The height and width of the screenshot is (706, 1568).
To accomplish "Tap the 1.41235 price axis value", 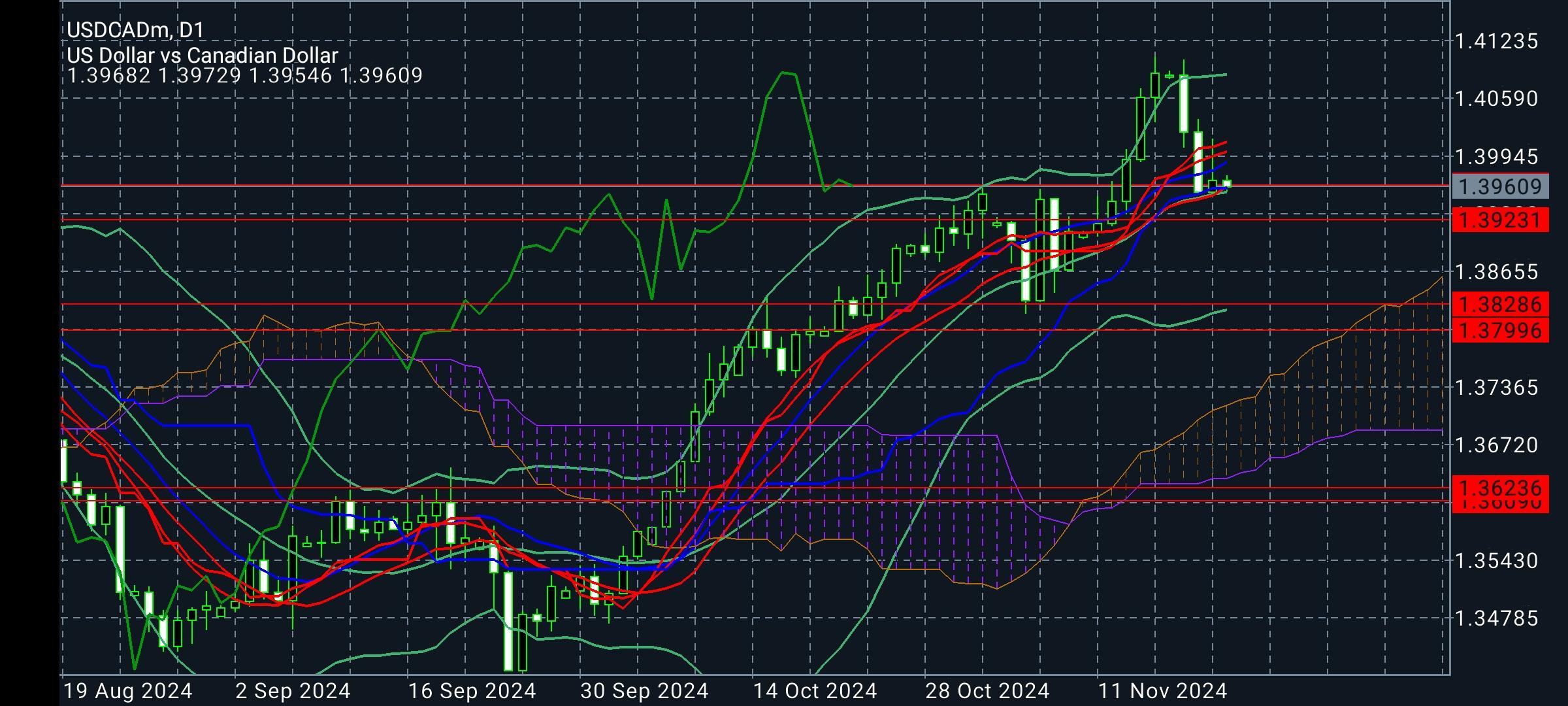I will point(1497,41).
